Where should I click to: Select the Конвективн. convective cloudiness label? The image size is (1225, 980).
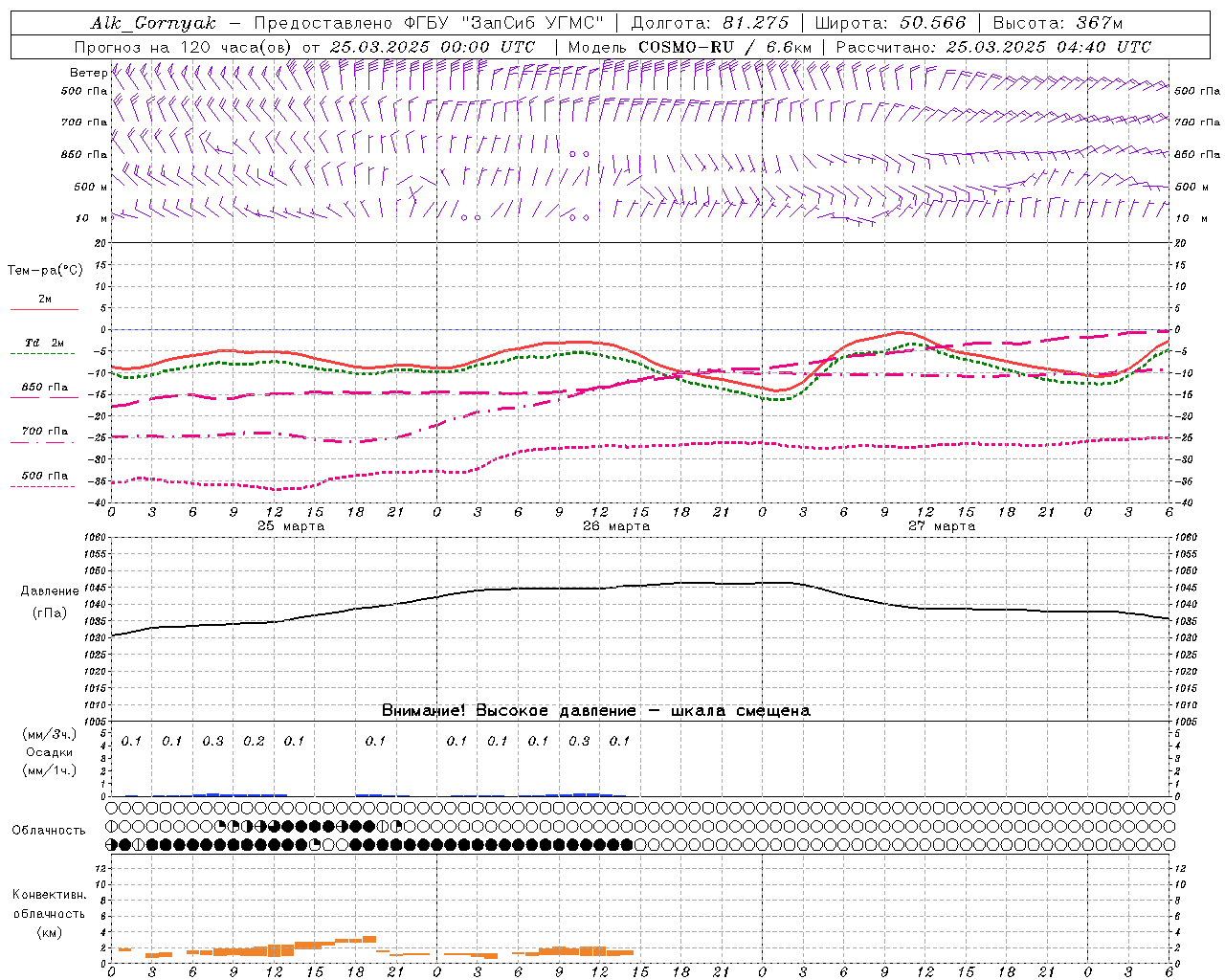pos(49,895)
